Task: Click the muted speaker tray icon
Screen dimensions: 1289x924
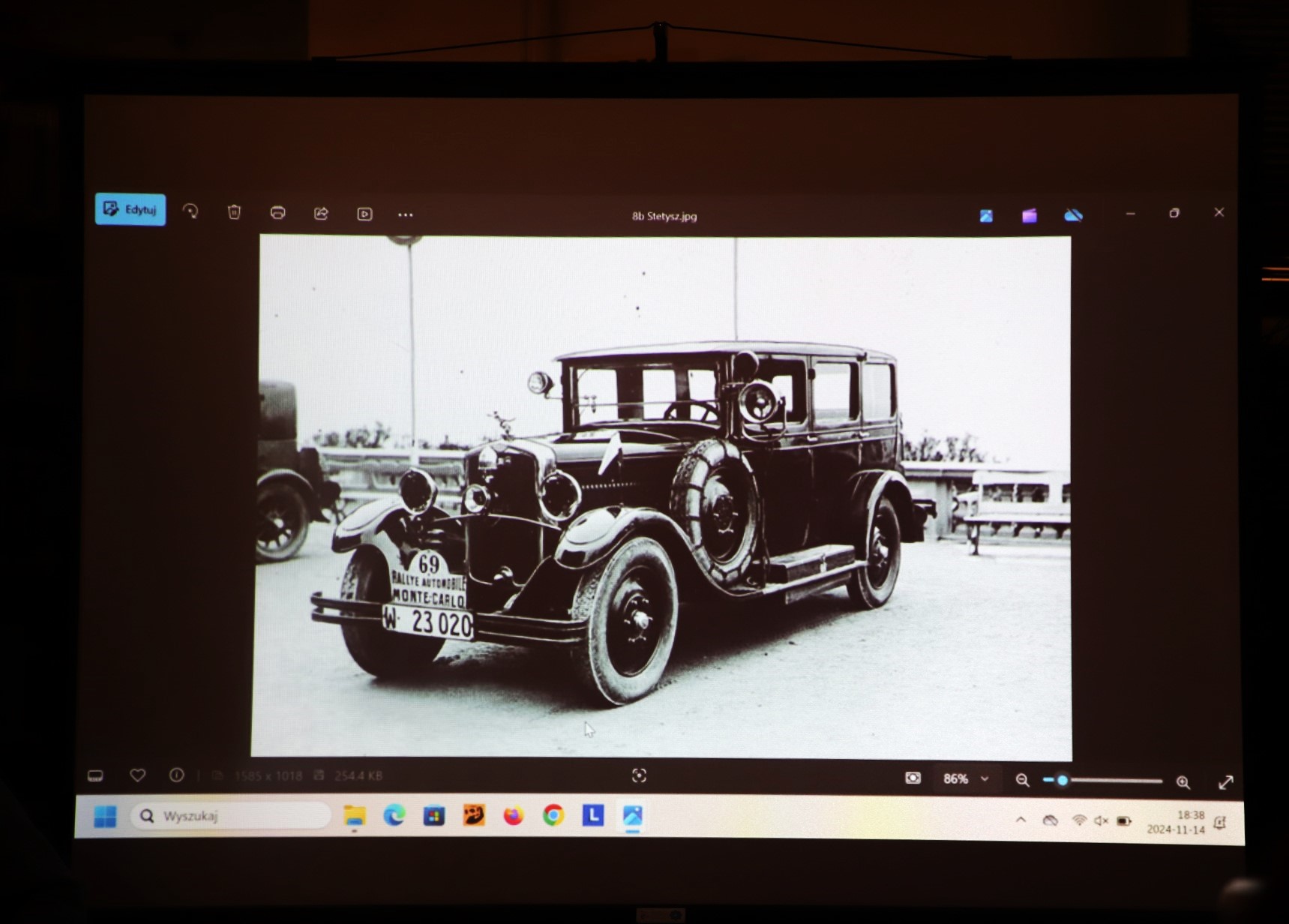Action: point(1101,821)
